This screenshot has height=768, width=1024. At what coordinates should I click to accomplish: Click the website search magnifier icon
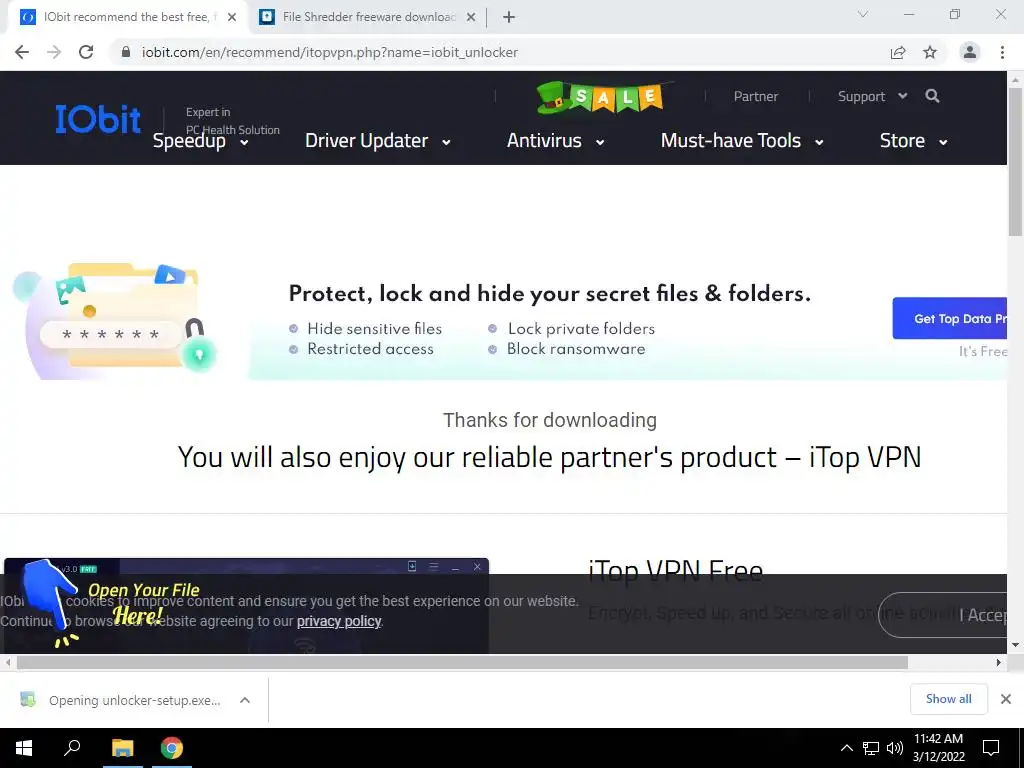point(933,96)
